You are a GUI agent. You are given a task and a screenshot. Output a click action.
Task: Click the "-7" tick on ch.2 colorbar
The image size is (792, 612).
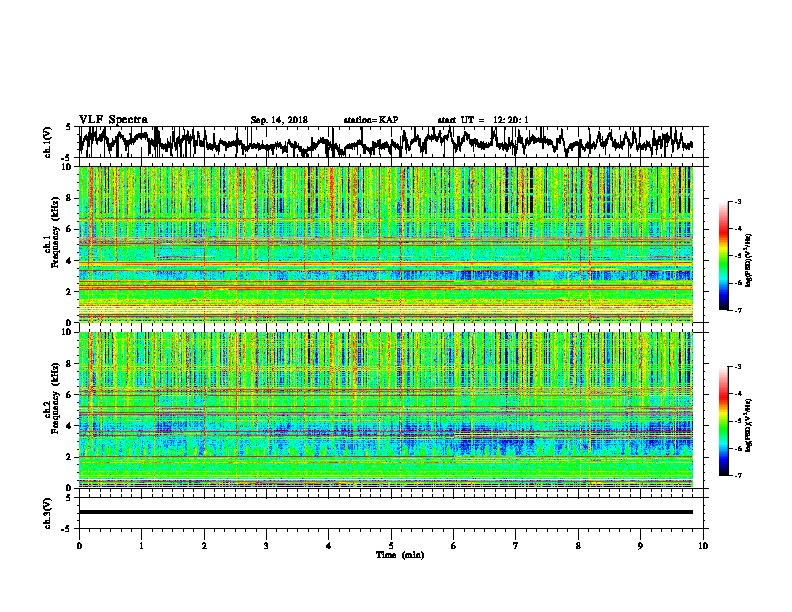[737, 475]
